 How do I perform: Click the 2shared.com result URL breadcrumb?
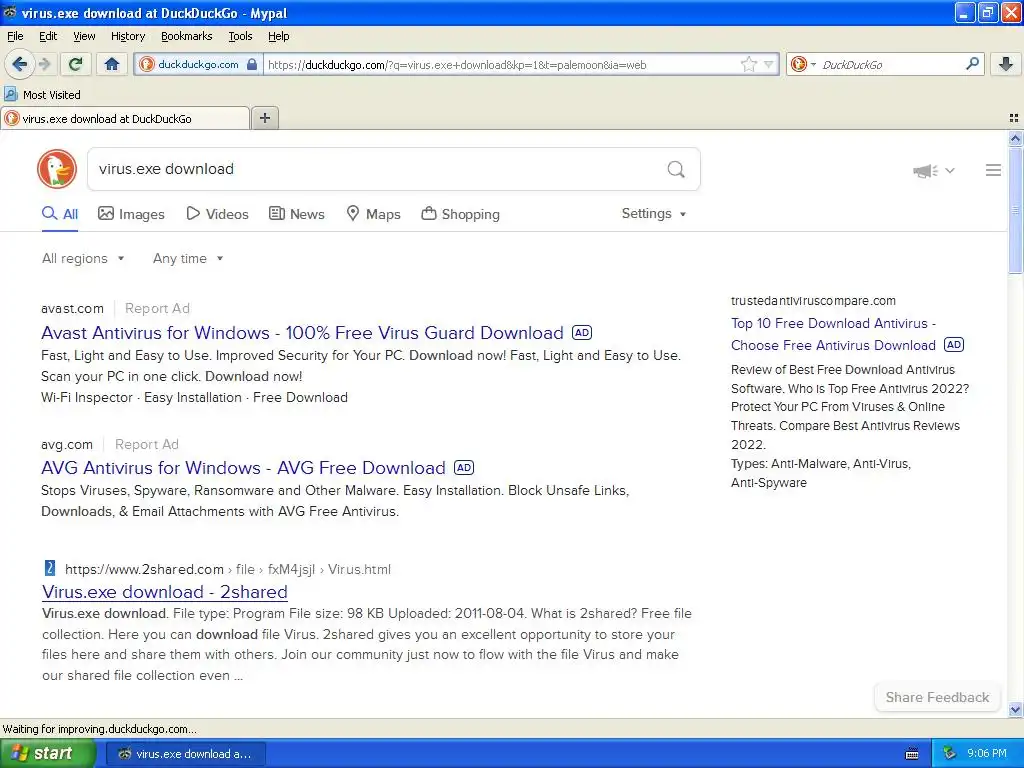[x=228, y=569]
